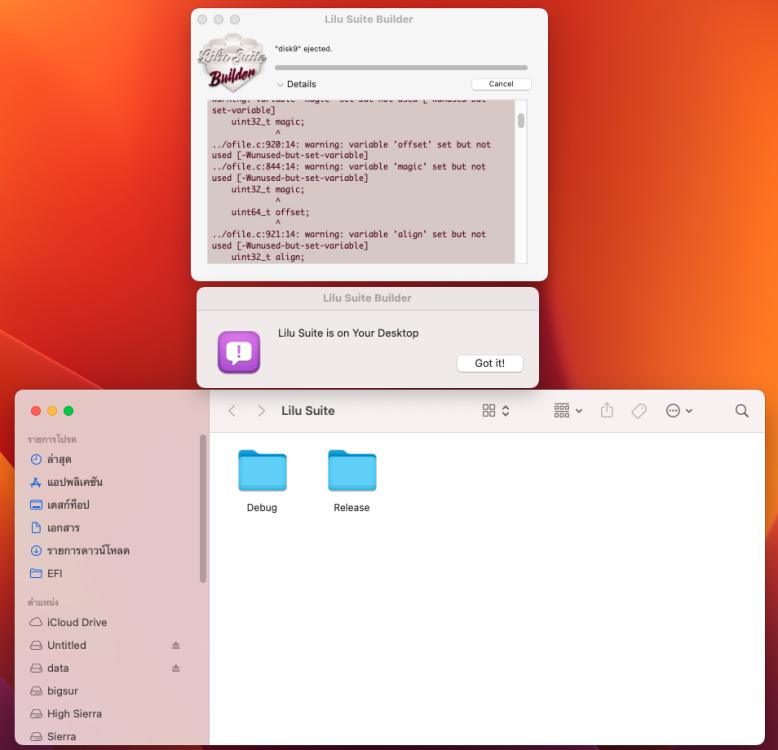Click the '"disk9" ejected.' status text
Viewport: 778px width, 750px height.
click(304, 49)
